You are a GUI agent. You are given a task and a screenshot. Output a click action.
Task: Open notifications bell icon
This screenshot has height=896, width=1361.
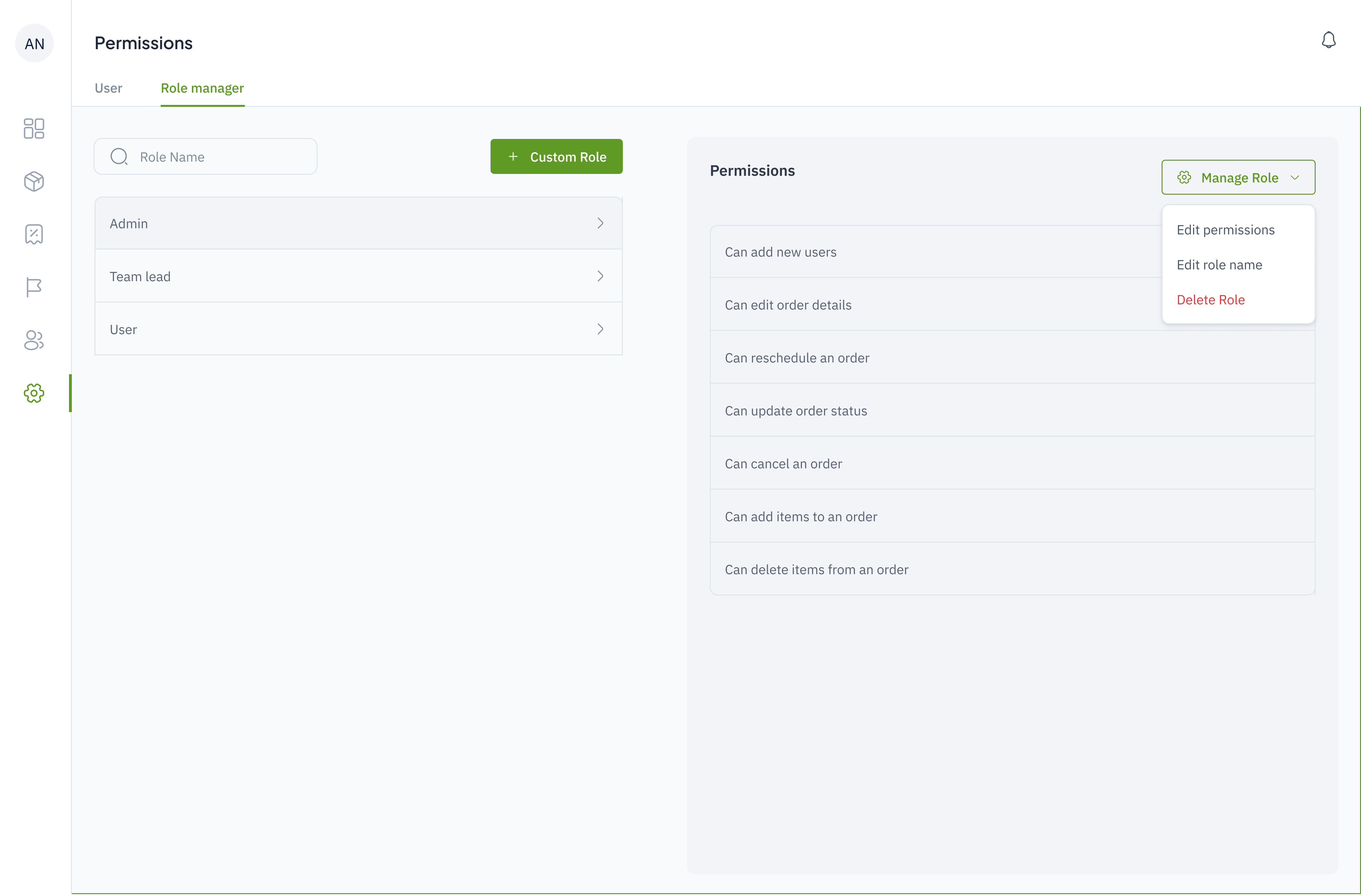(x=1329, y=40)
